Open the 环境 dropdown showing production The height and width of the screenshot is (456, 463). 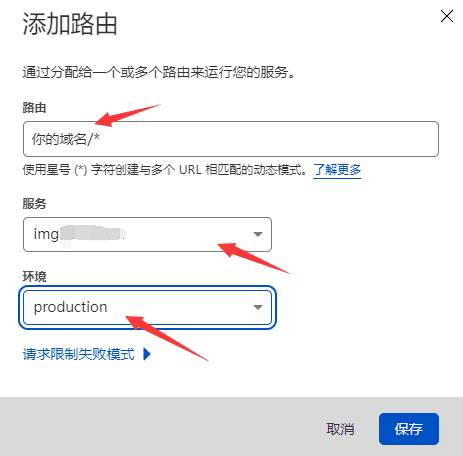tap(147, 307)
